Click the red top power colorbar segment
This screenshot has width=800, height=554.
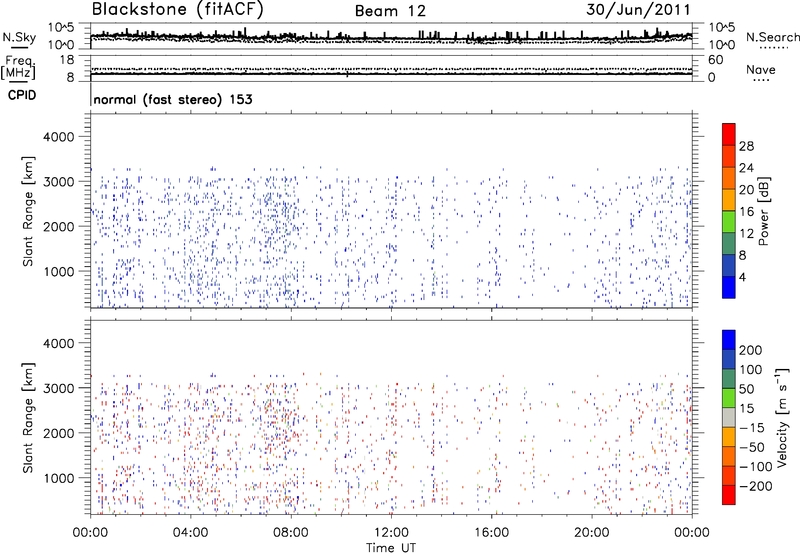tap(729, 134)
